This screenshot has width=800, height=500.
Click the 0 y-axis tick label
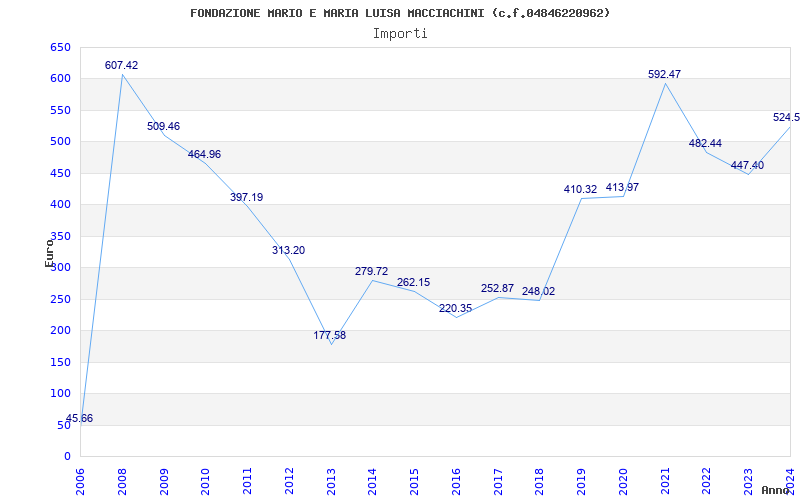(x=67, y=457)
